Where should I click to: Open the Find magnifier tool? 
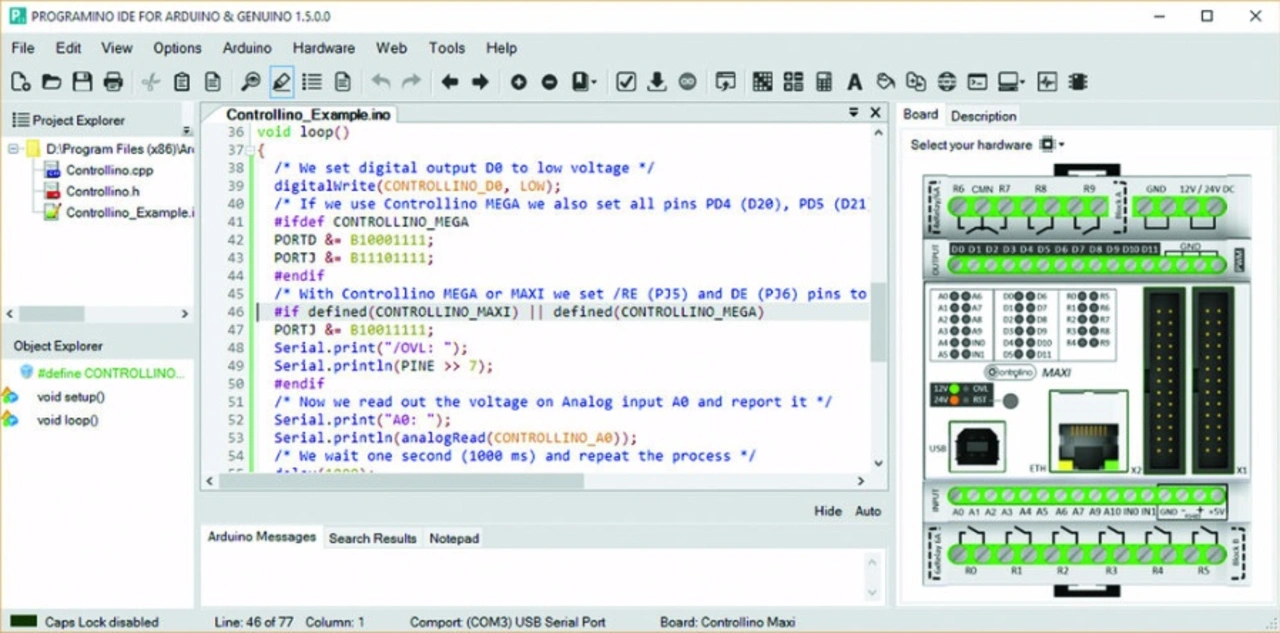(x=250, y=82)
